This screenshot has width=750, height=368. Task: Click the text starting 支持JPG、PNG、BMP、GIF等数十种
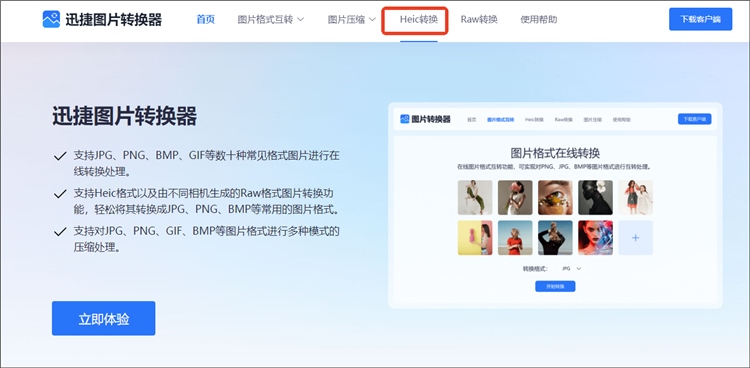tap(207, 163)
